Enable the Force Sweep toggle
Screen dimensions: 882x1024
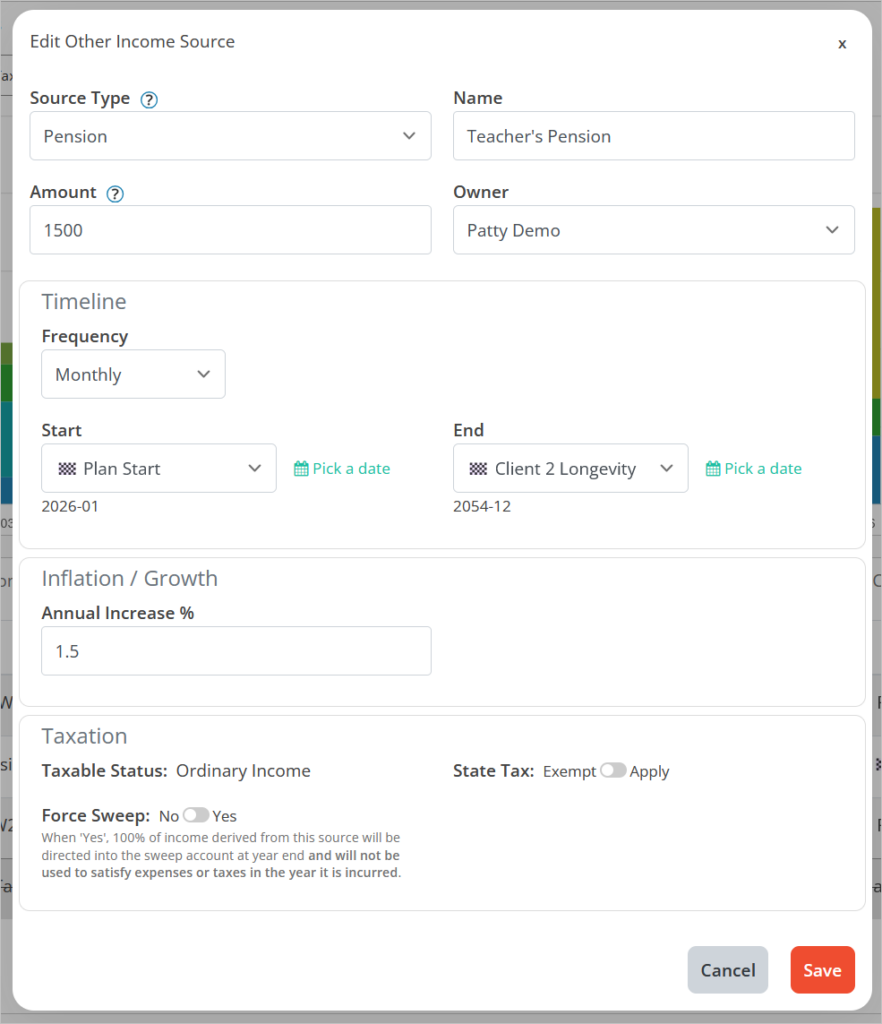pos(196,816)
